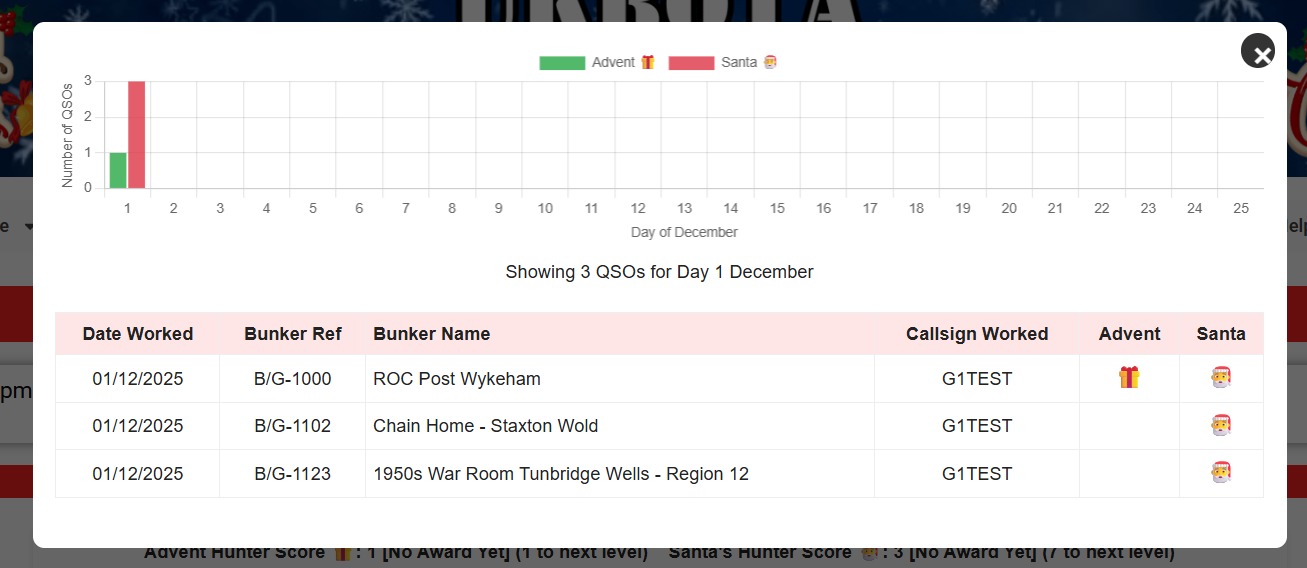Close the QSO details popup

point(1257,51)
